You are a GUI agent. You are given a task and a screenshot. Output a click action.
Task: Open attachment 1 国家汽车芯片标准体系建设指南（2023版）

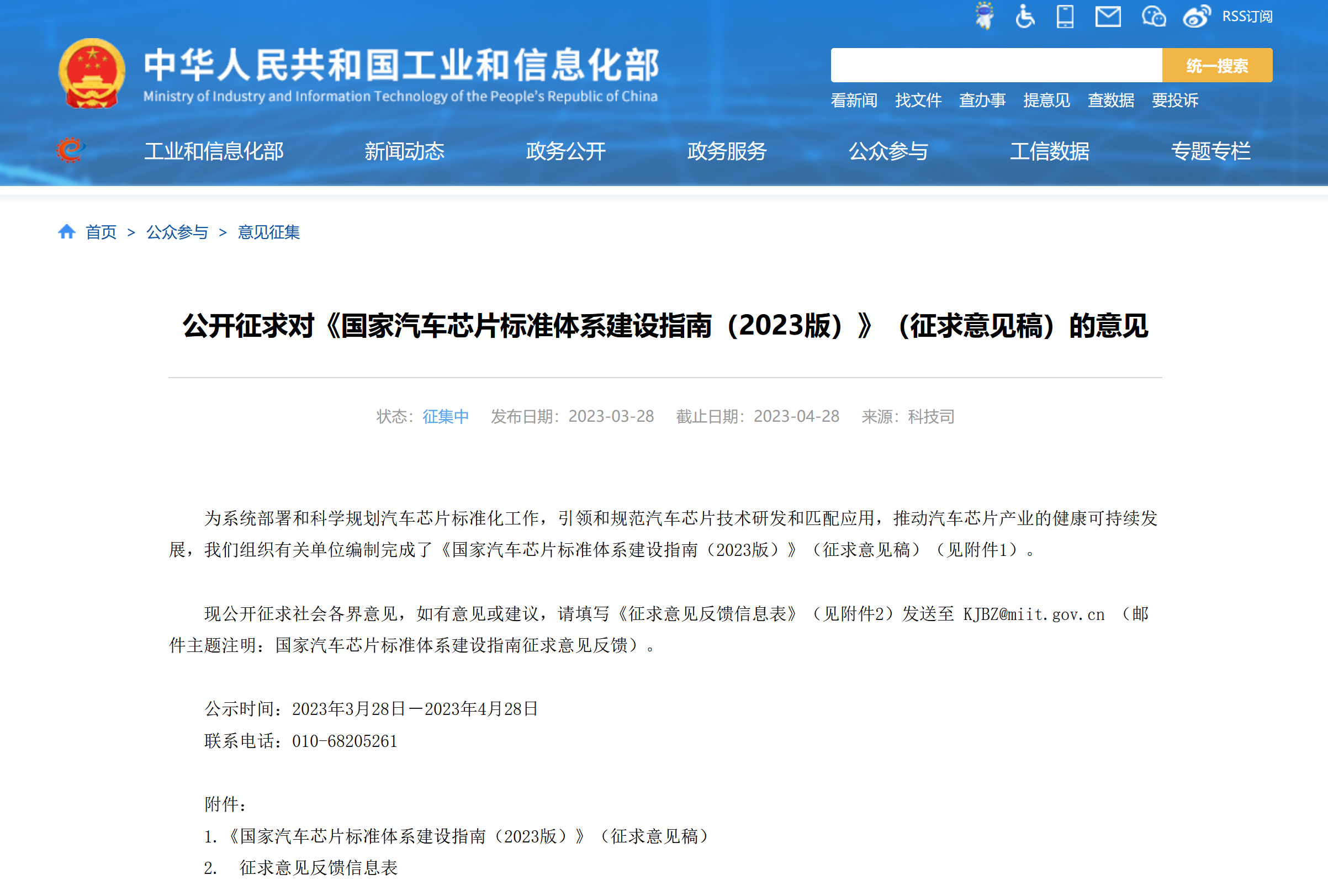tap(459, 836)
